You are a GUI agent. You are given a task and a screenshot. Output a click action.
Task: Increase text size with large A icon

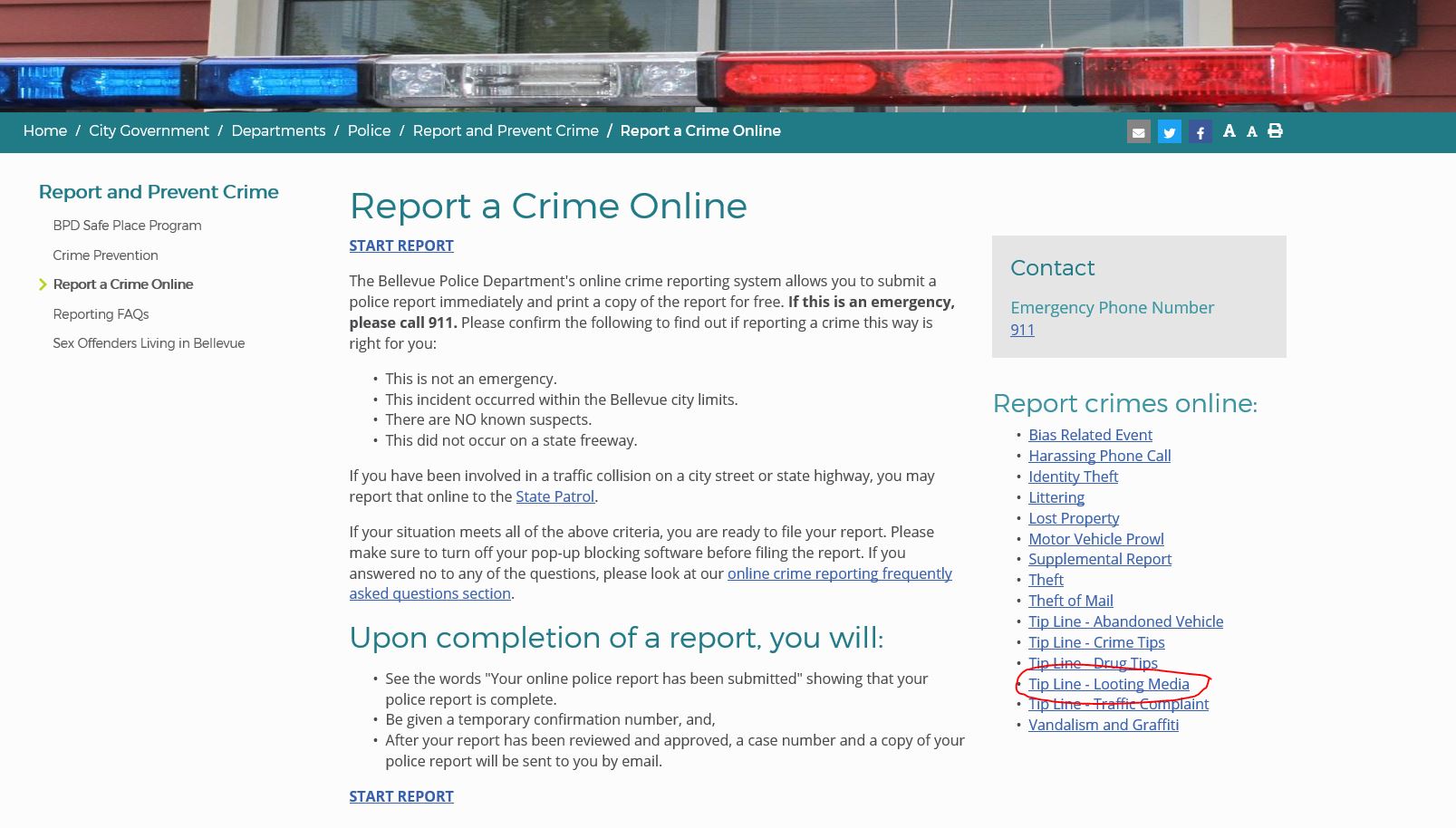click(1229, 131)
